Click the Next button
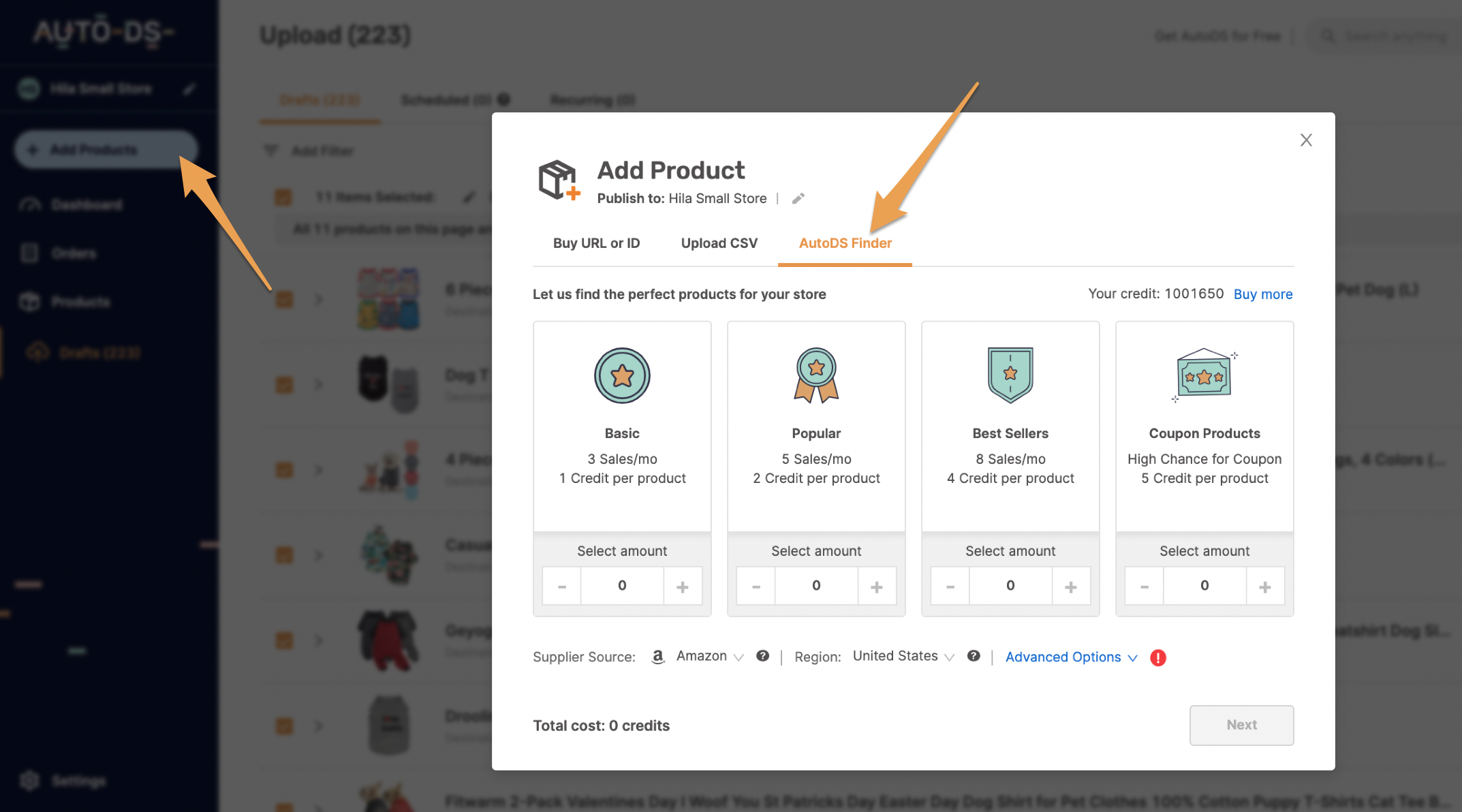1462x812 pixels. click(x=1241, y=725)
